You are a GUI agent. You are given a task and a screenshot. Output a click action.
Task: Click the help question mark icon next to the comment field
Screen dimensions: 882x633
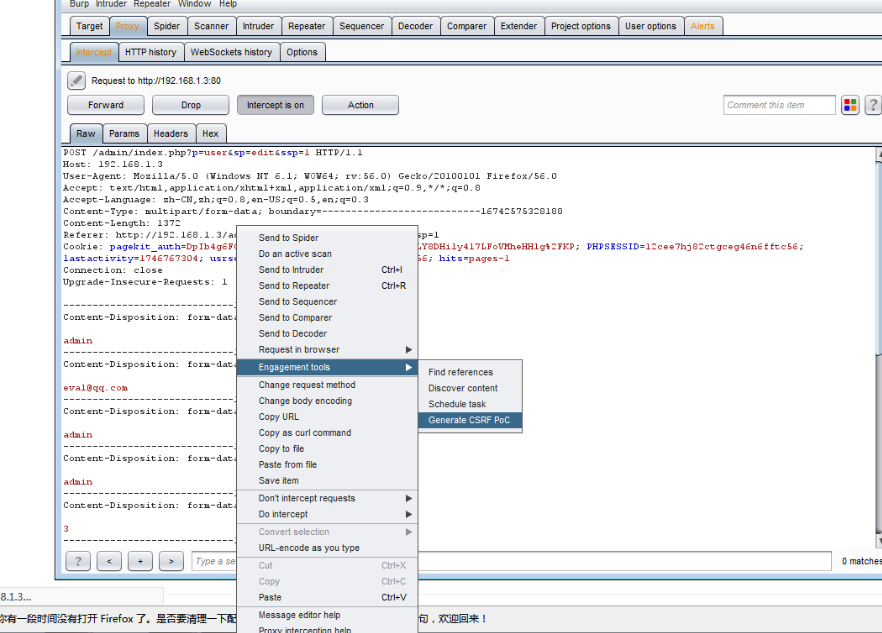[872, 105]
